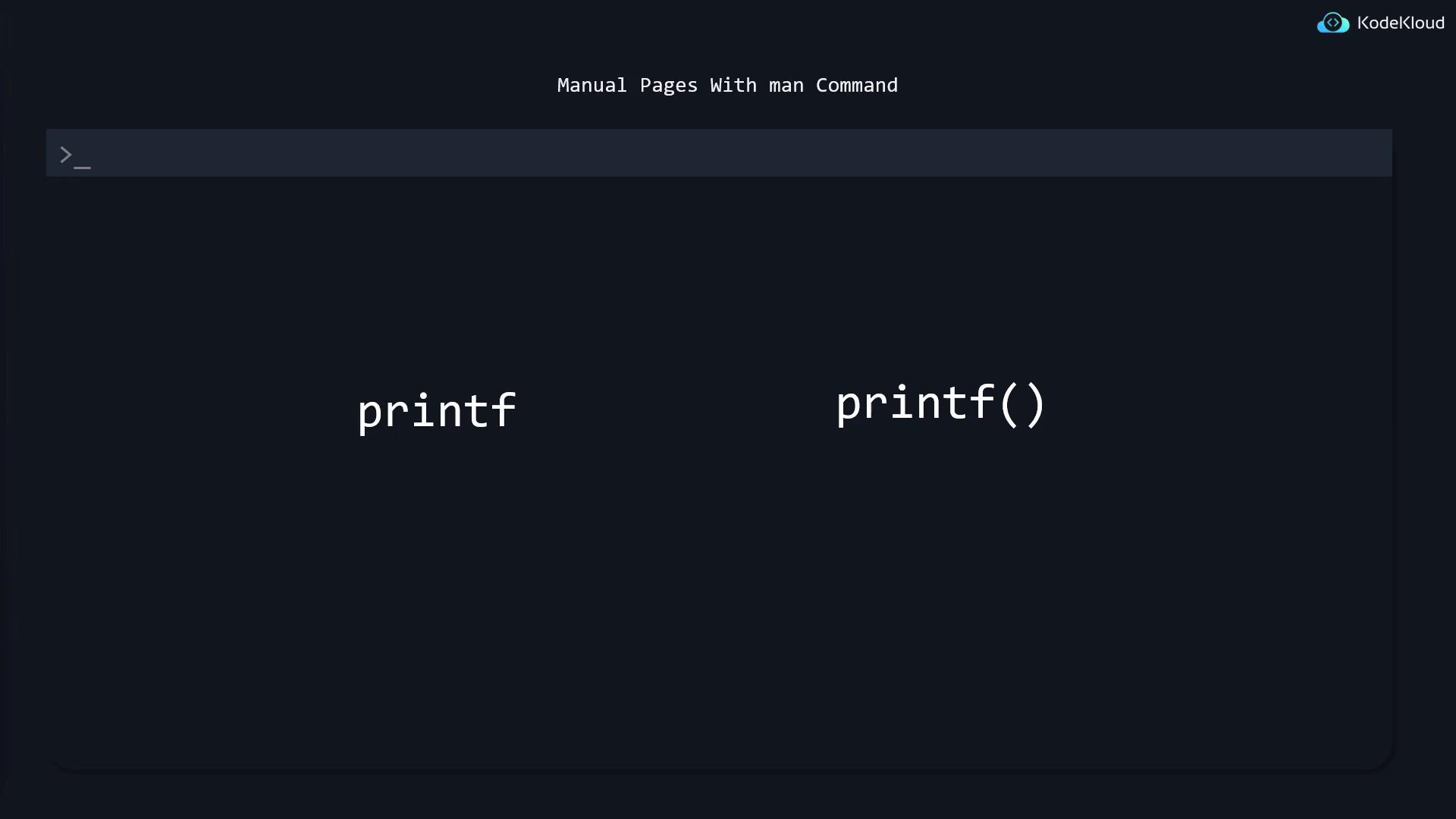Click the first "K" in KodeKloud
Viewport: 1456px width, 819px height.
[x=1363, y=24]
